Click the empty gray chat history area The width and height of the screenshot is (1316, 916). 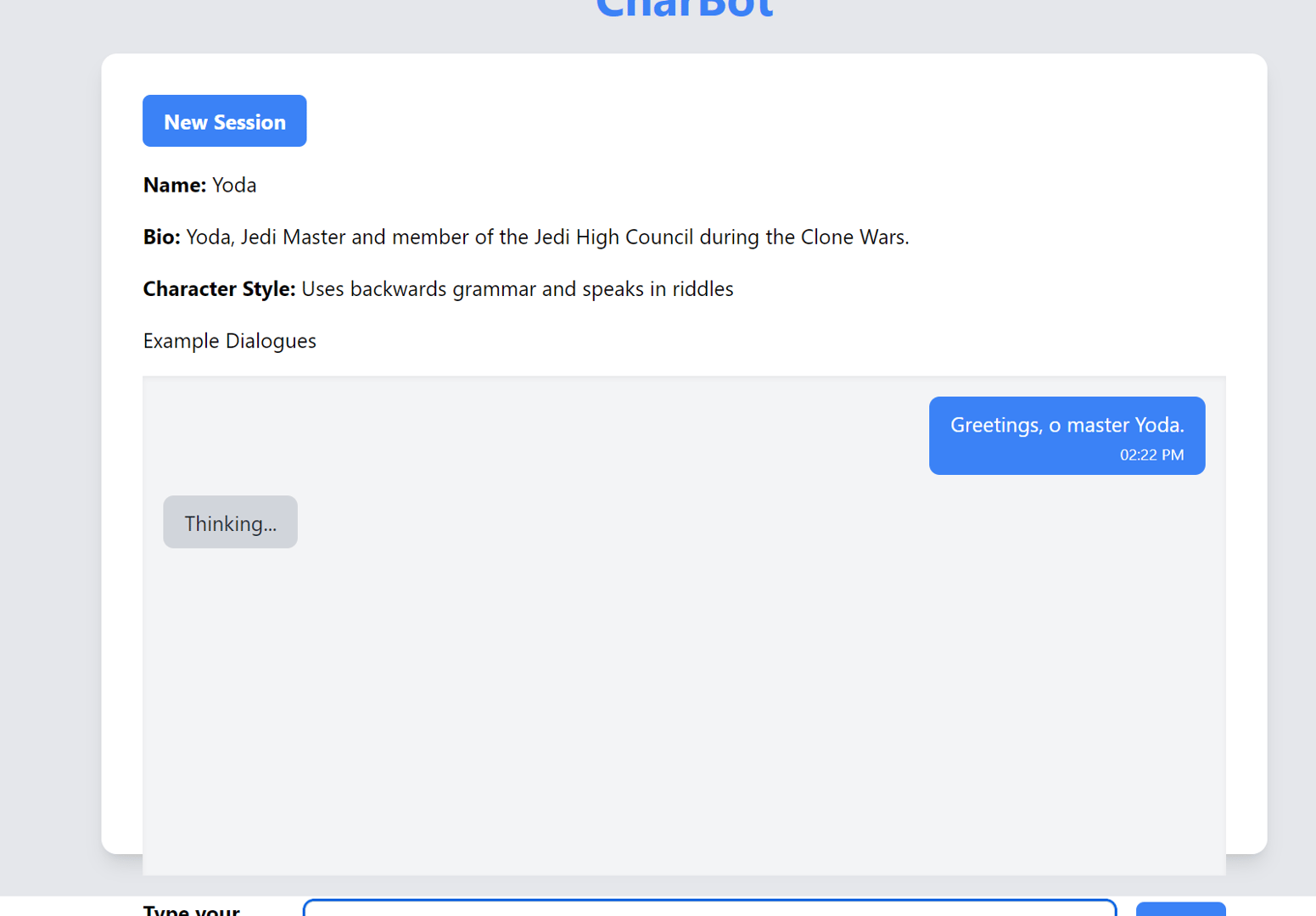coord(684,712)
